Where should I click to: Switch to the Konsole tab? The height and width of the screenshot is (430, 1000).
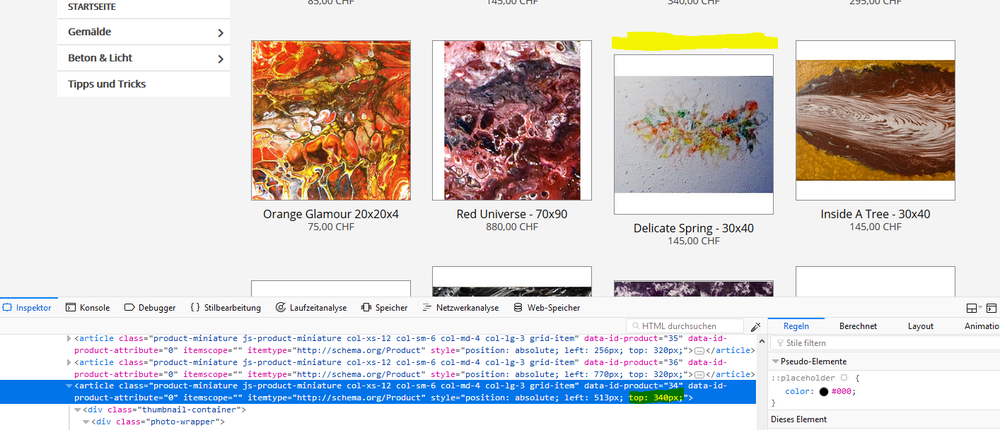click(x=88, y=308)
